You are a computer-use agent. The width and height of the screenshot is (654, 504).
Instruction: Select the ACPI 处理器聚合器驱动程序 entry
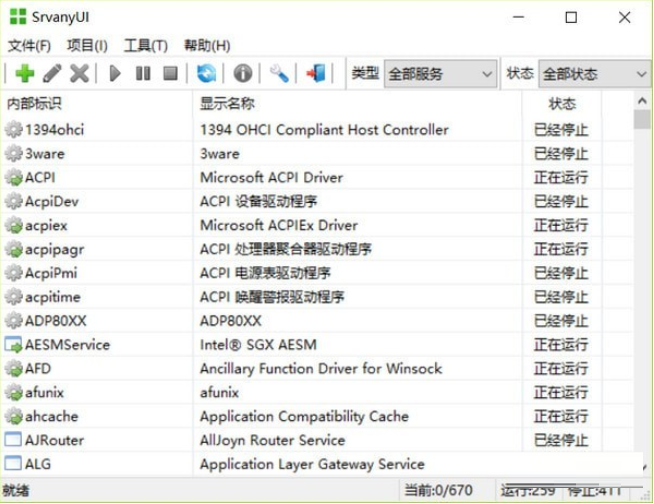[x=286, y=249]
